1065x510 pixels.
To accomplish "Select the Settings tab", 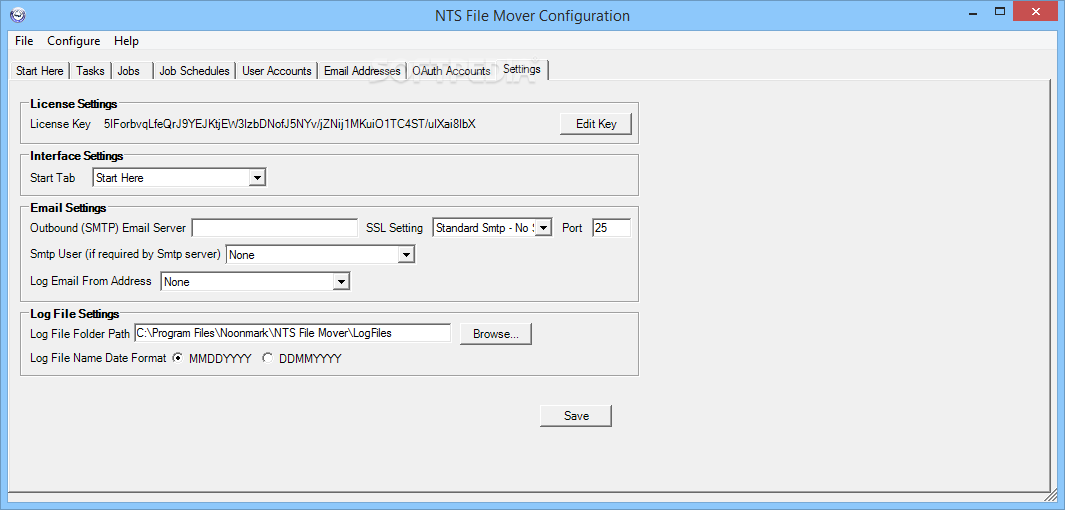I will click(522, 69).
